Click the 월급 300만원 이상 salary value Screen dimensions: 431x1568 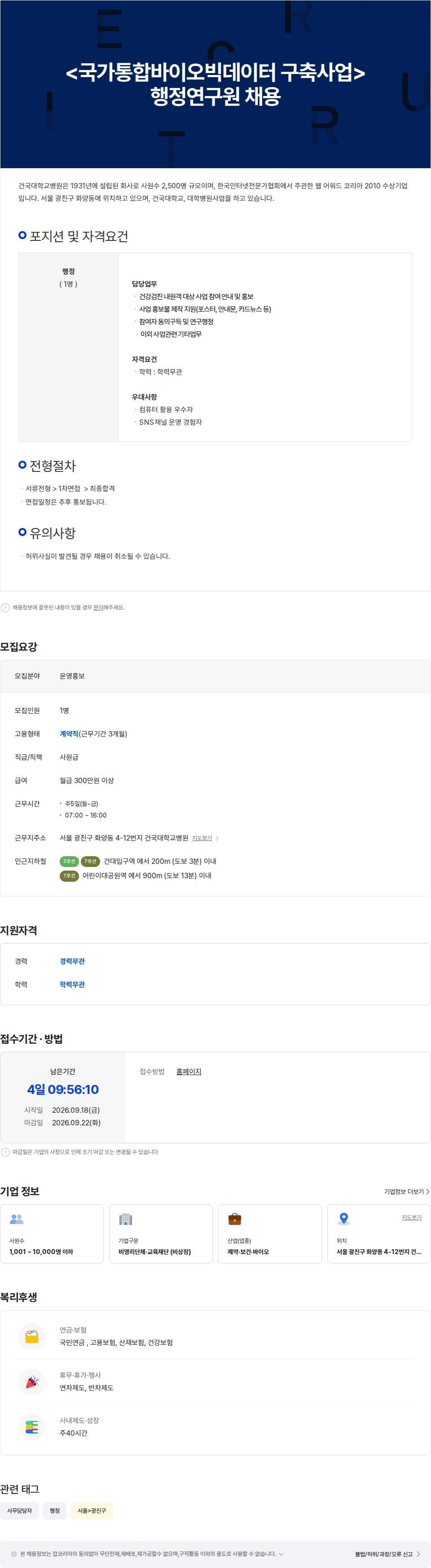(x=87, y=780)
